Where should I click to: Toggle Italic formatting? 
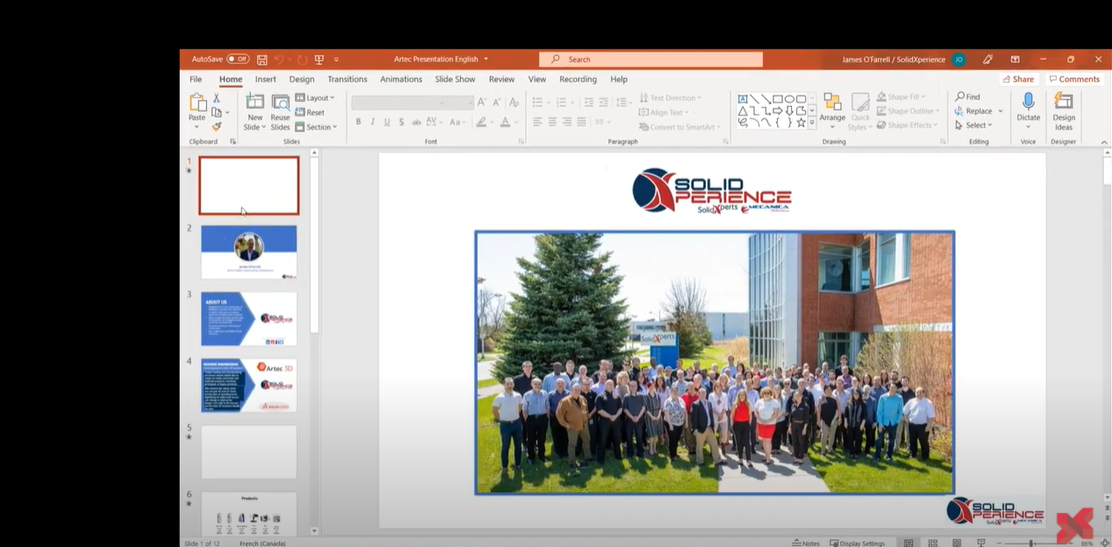[x=372, y=122]
